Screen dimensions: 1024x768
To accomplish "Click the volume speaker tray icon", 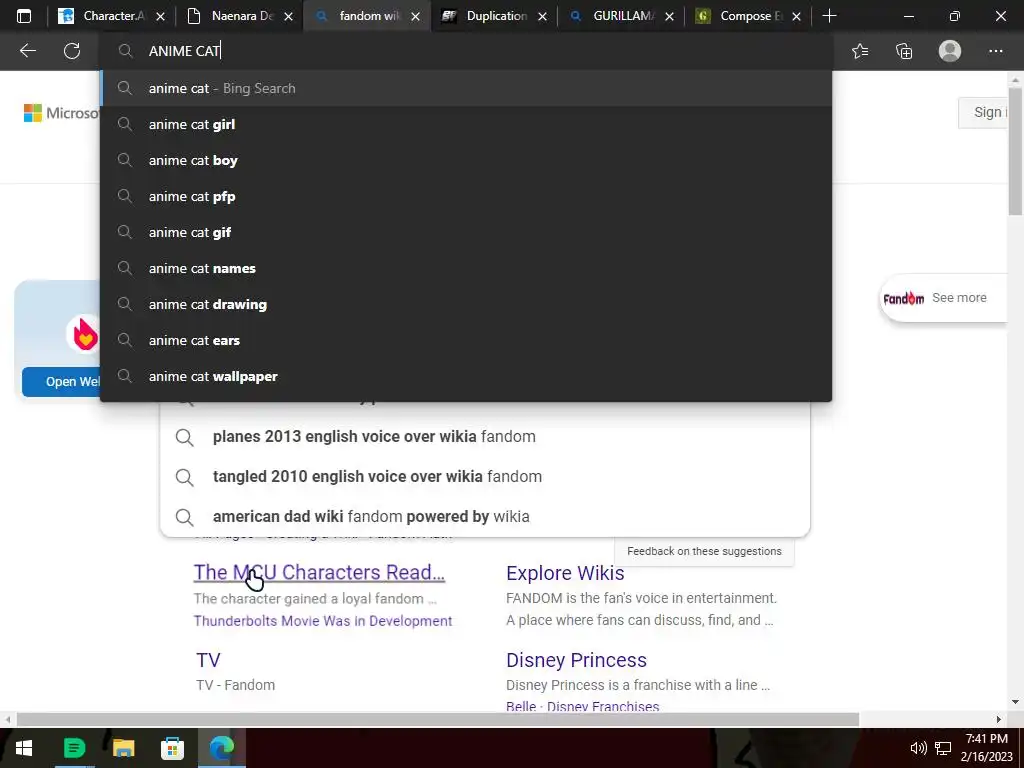I will pyautogui.click(x=918, y=748).
